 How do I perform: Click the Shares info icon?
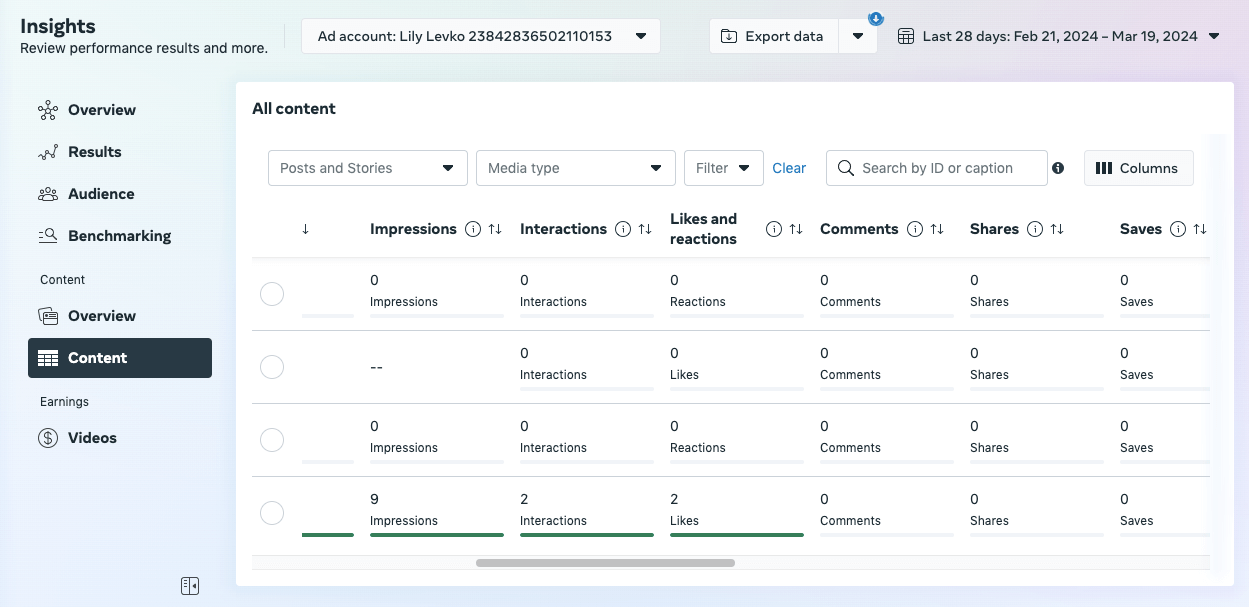(x=1035, y=229)
